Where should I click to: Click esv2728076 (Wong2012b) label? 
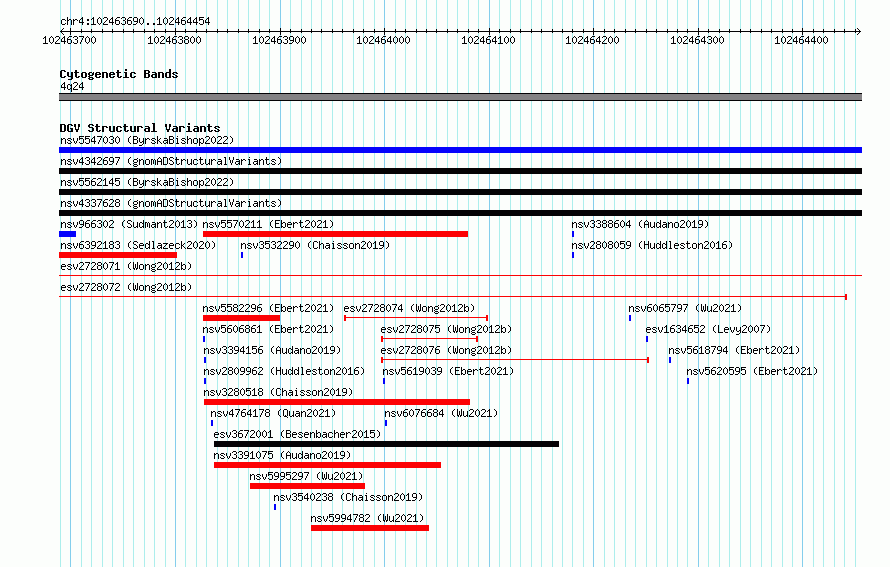click(x=446, y=350)
